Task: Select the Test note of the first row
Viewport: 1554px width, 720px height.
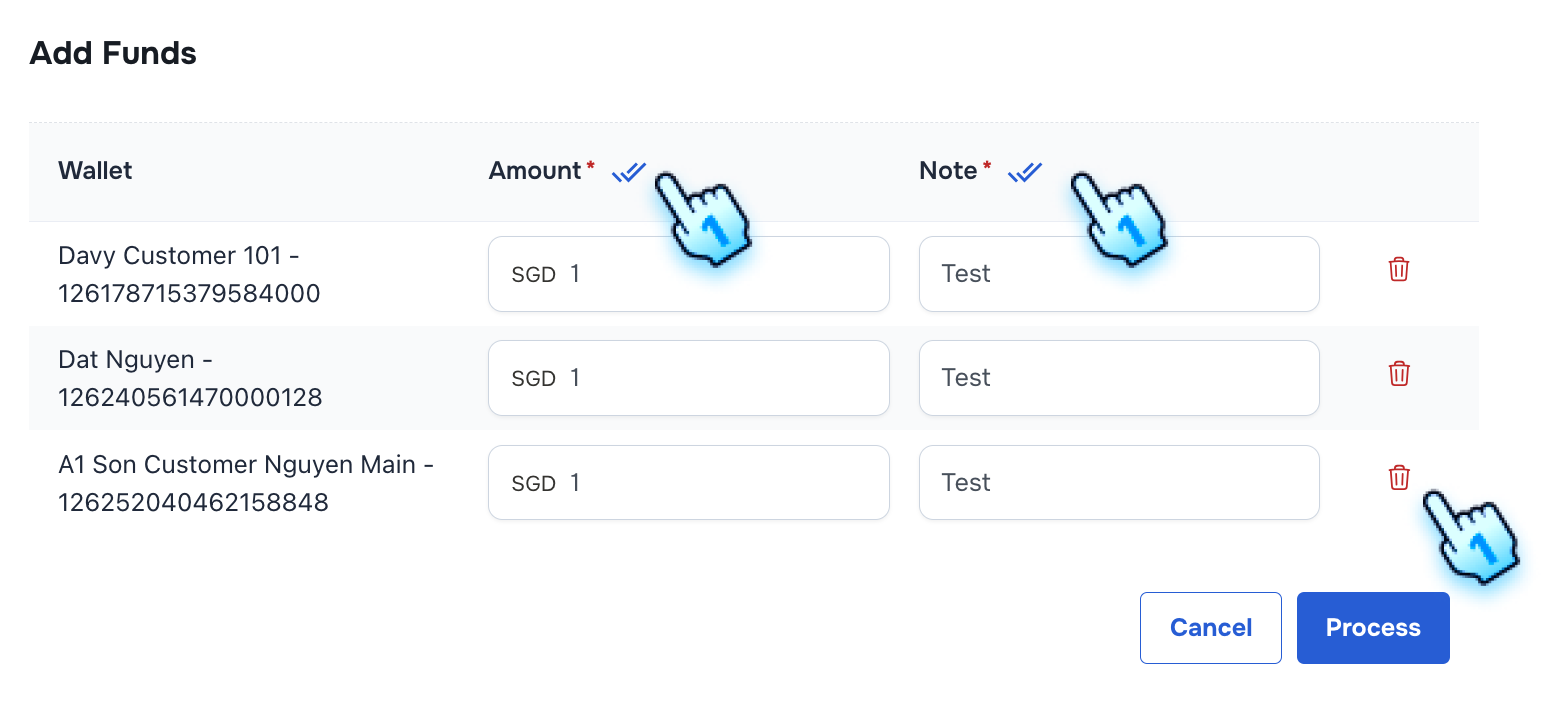Action: click(x=1118, y=273)
